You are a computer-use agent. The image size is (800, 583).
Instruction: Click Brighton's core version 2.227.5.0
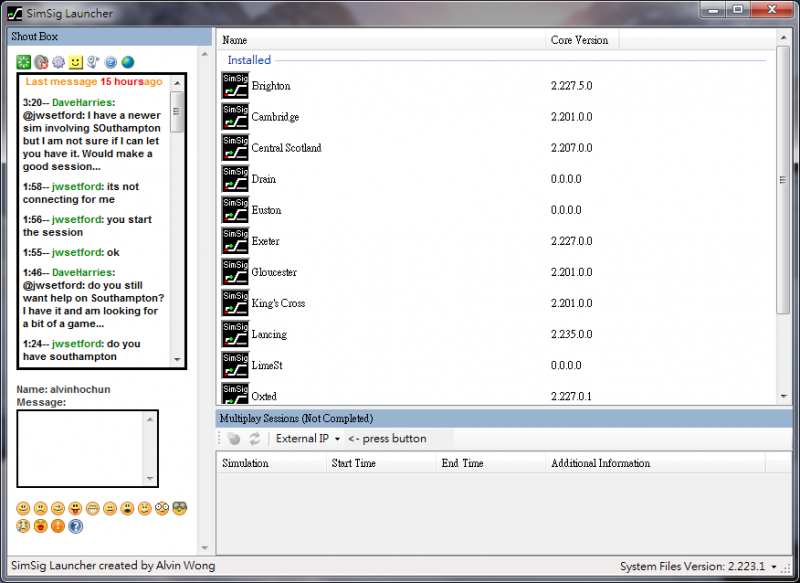coord(571,86)
